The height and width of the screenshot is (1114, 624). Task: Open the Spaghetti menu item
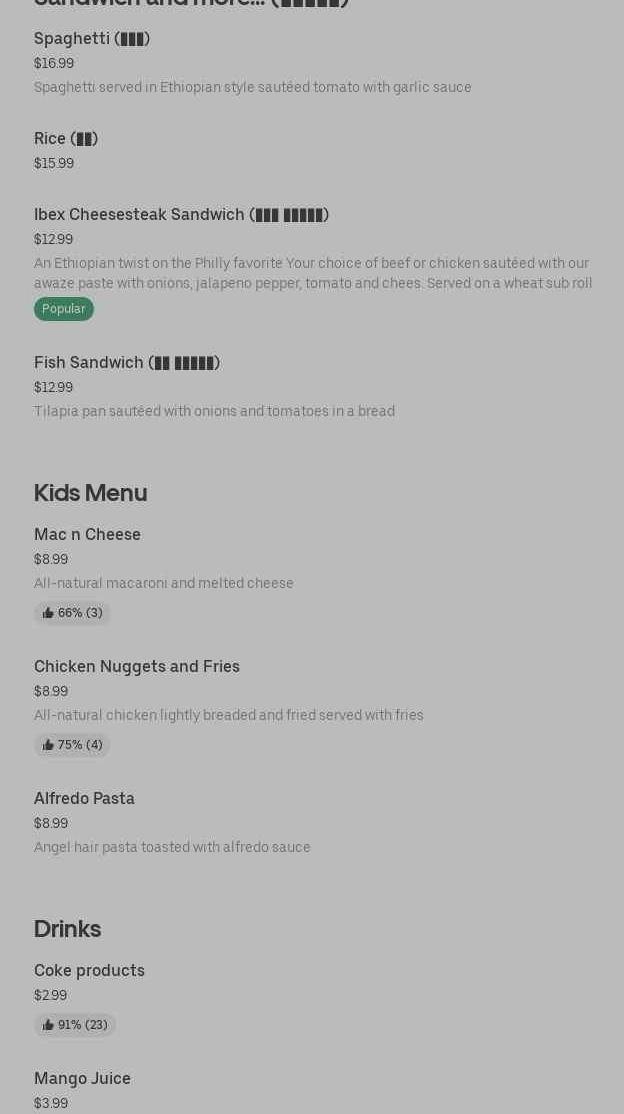coord(92,39)
